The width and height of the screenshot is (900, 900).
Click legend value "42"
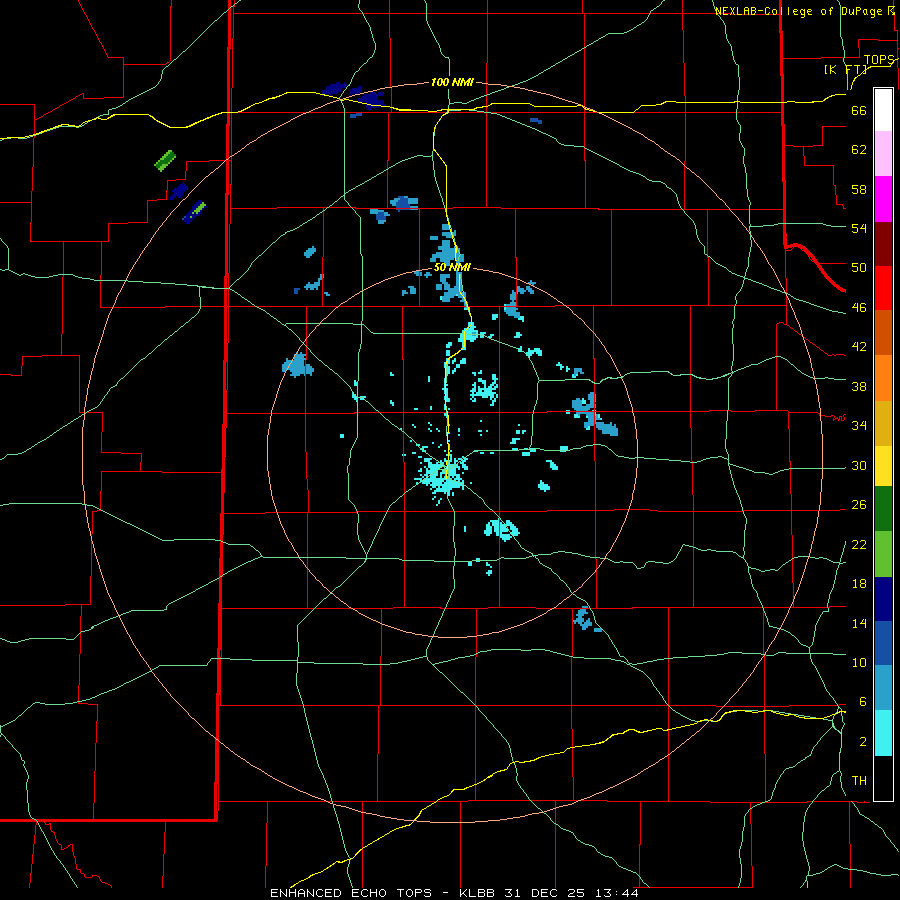pyautogui.click(x=859, y=347)
